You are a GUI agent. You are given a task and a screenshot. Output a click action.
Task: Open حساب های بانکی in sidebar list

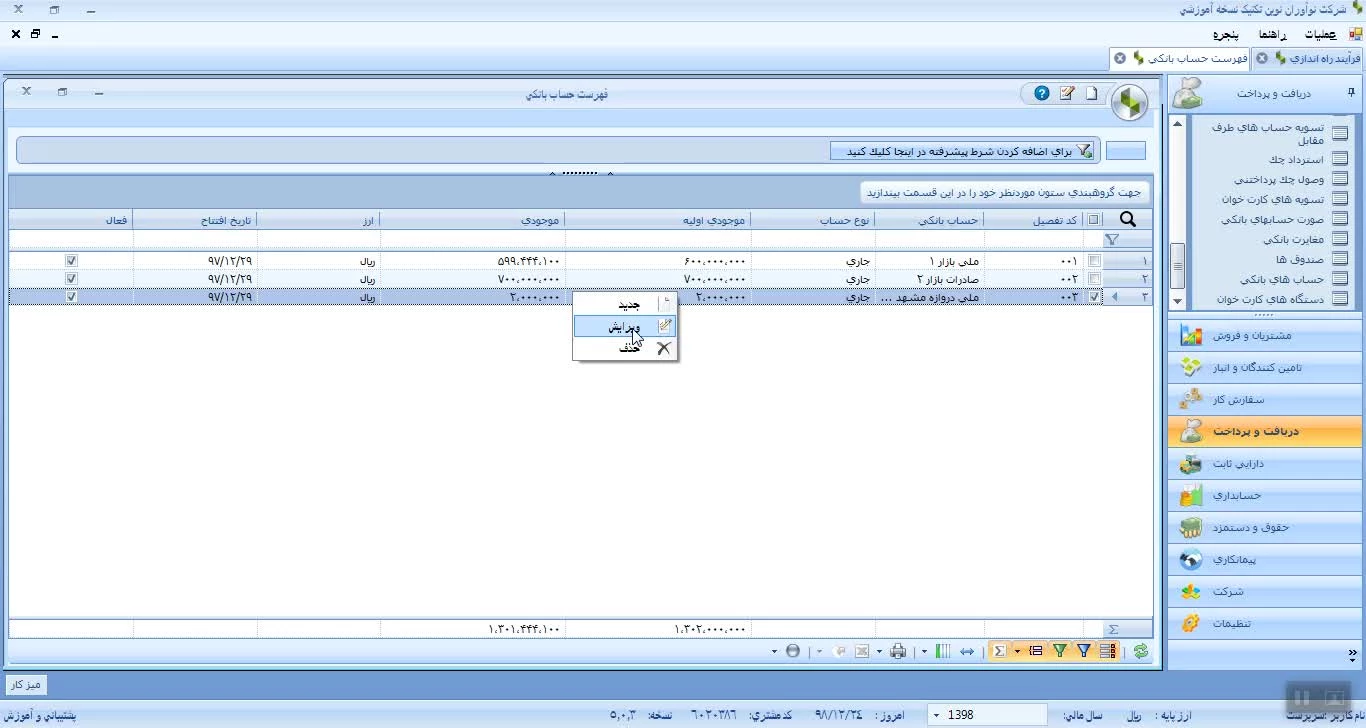1296,279
